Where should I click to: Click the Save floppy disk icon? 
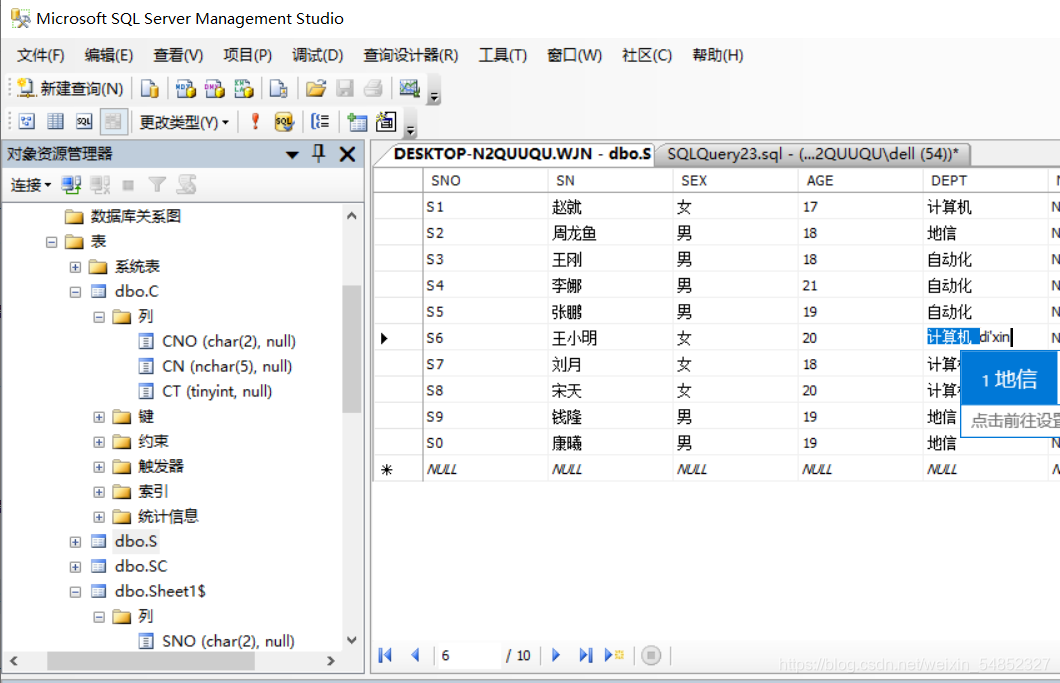(x=345, y=89)
